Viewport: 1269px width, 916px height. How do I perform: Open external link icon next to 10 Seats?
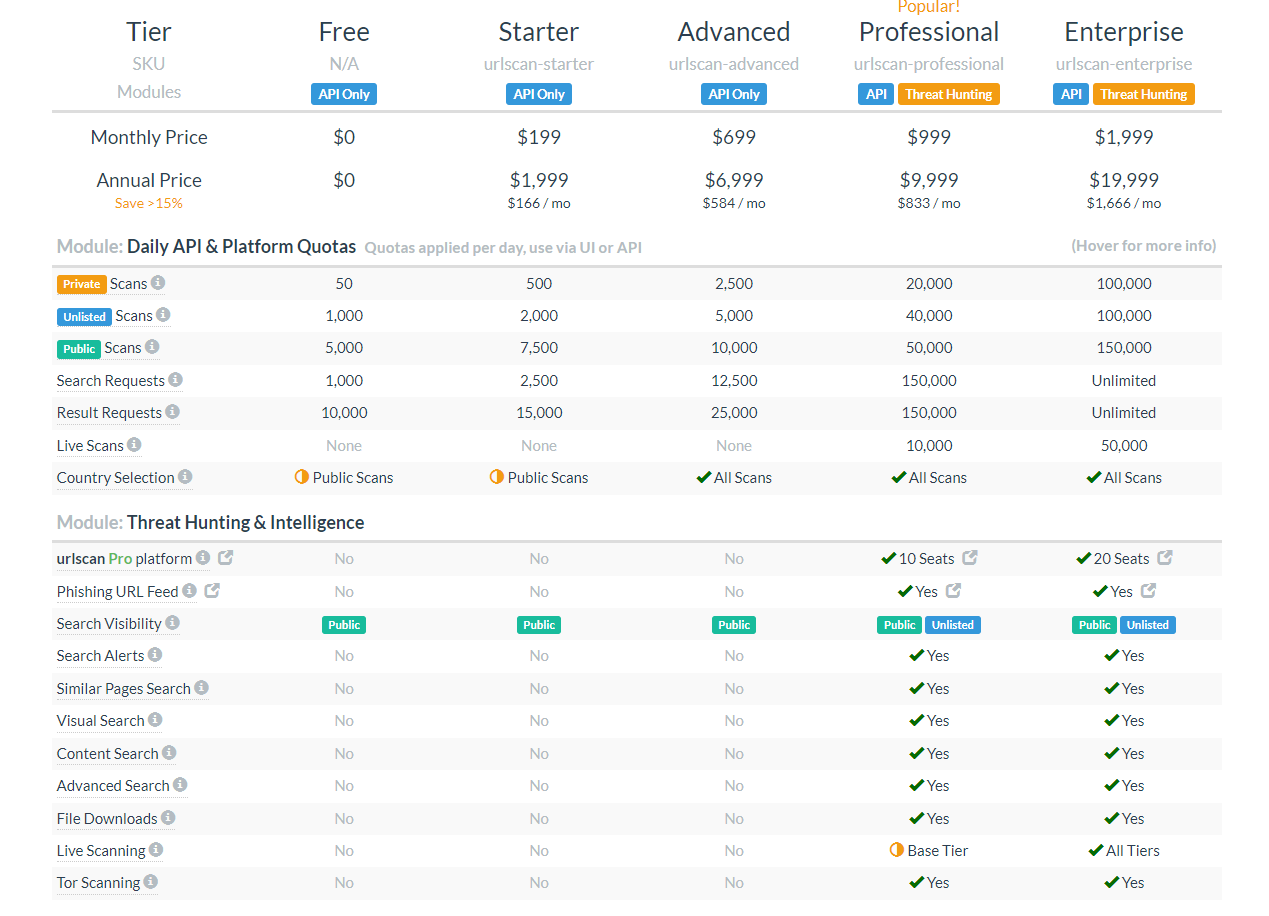tap(970, 558)
